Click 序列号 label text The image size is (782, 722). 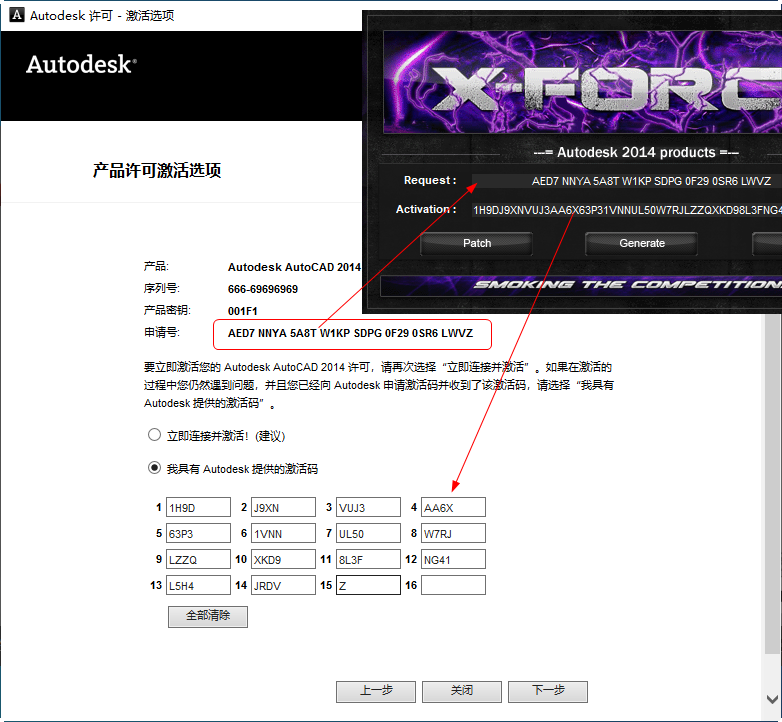coord(162,288)
